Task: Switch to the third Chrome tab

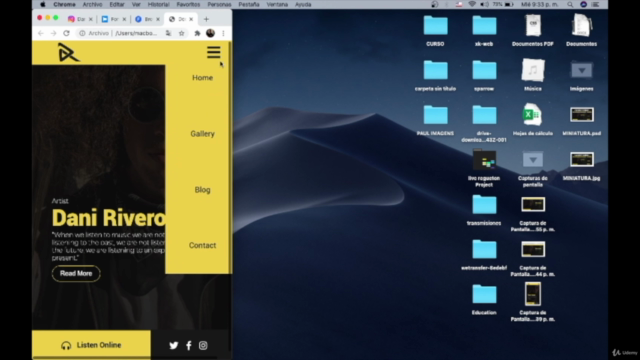Action: 147,19
